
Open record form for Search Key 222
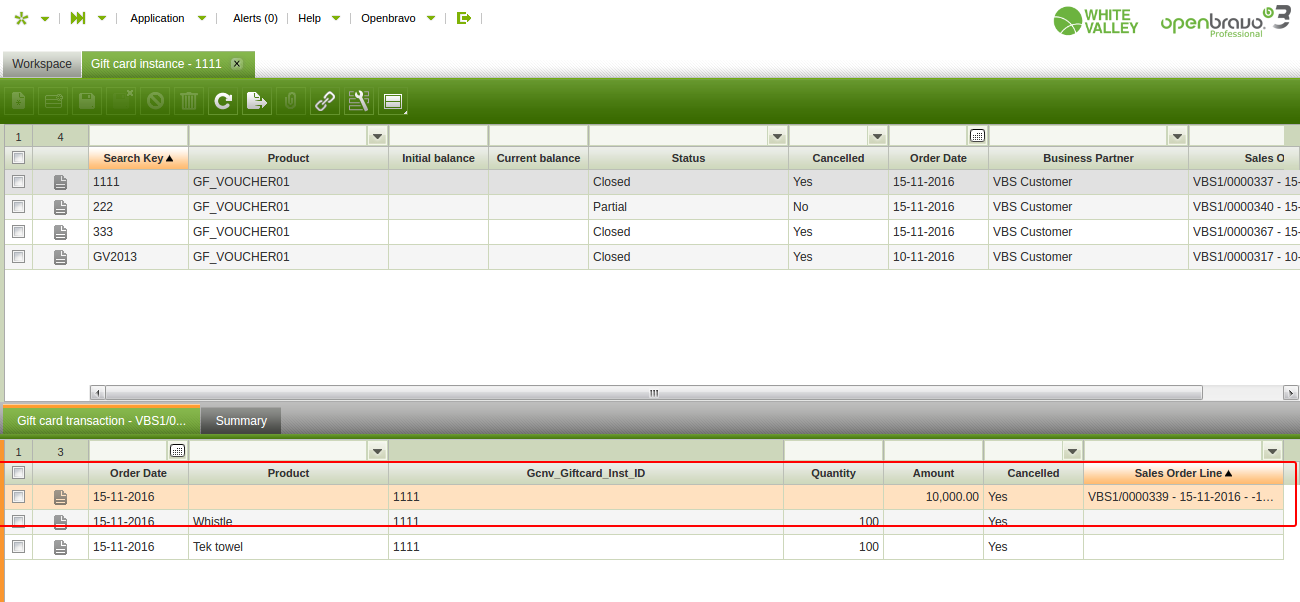60,207
